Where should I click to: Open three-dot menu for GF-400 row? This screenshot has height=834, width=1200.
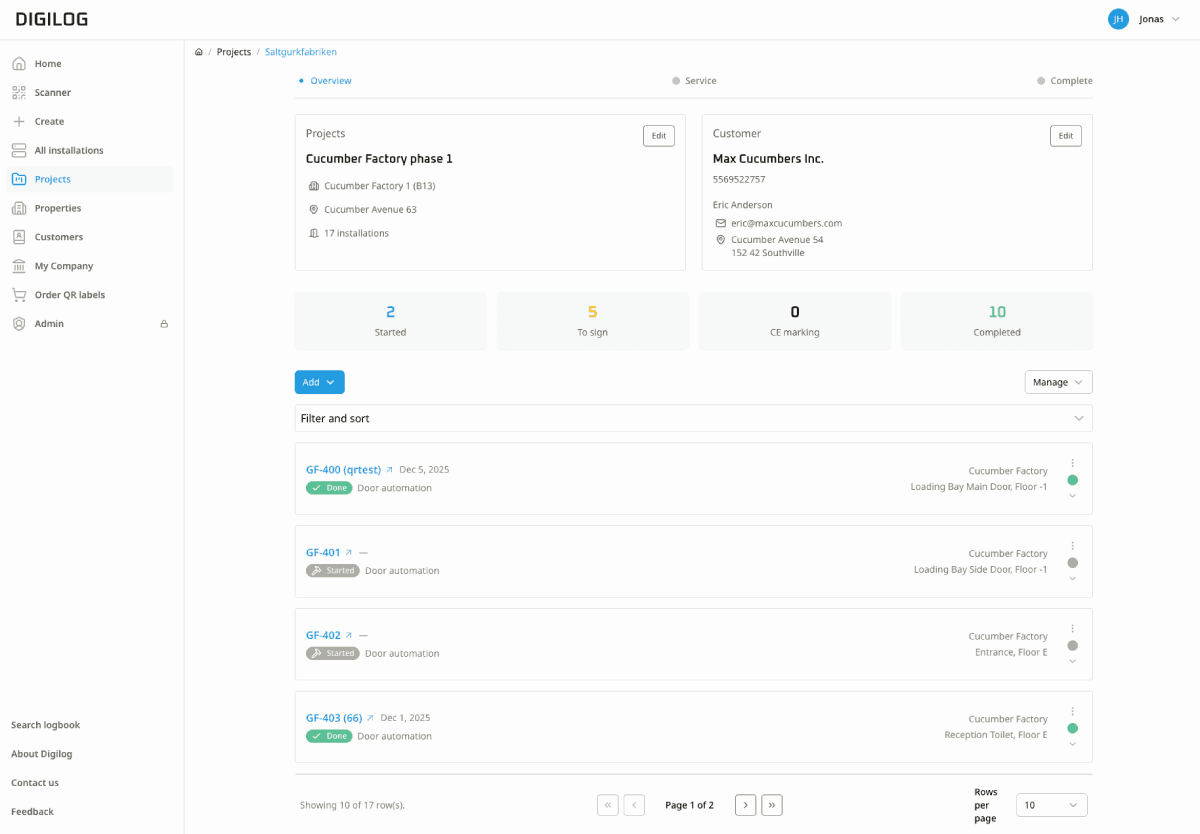1072,463
